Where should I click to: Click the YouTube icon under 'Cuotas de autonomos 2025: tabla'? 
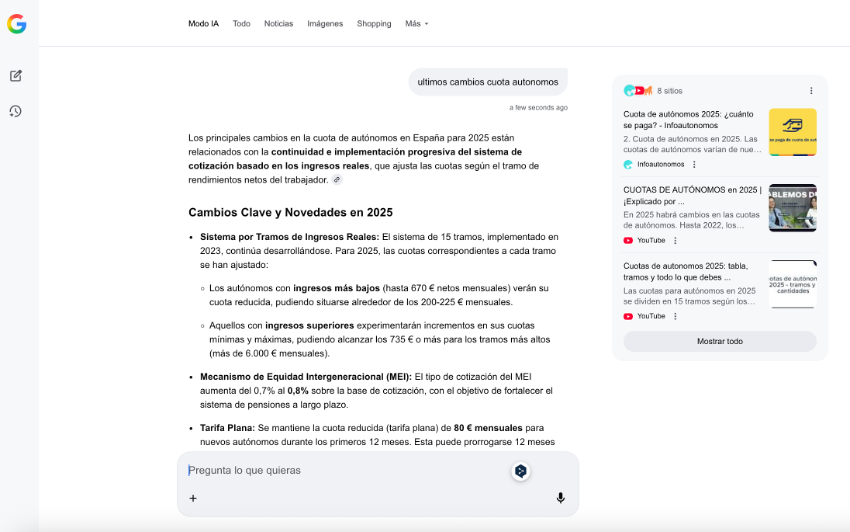pyautogui.click(x=628, y=316)
